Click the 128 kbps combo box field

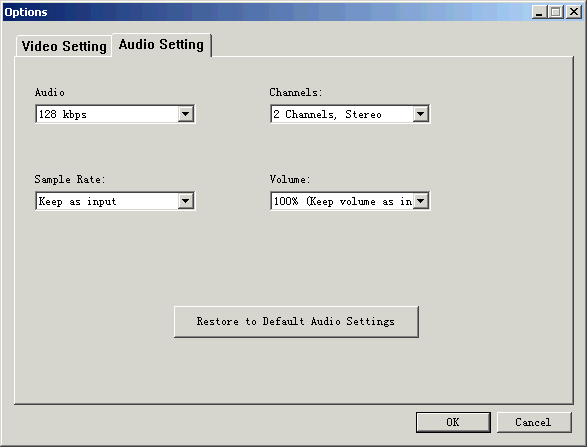pos(115,114)
